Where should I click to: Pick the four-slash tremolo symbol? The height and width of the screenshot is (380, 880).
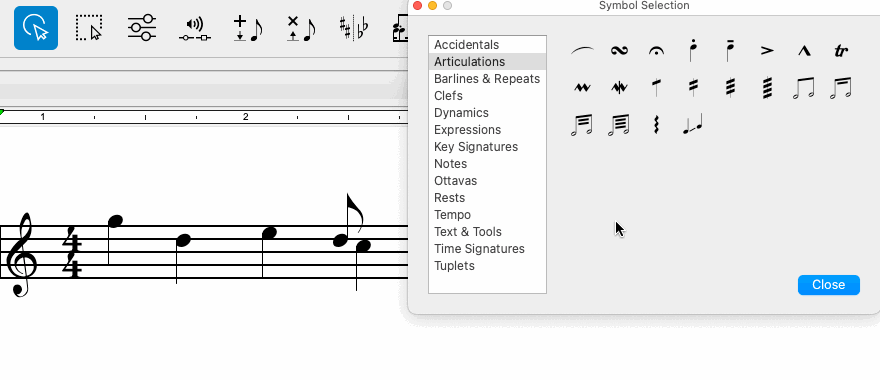[x=767, y=88]
